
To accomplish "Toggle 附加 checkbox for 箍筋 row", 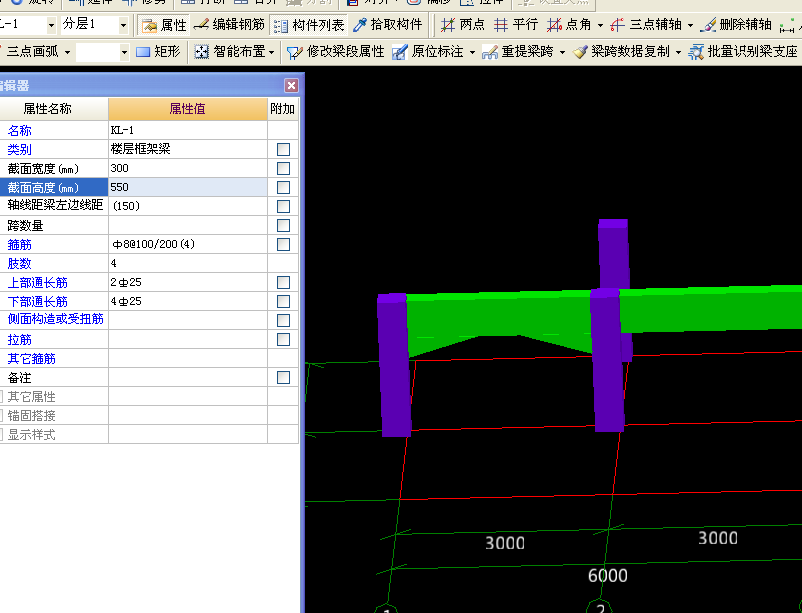I will click(x=283, y=244).
